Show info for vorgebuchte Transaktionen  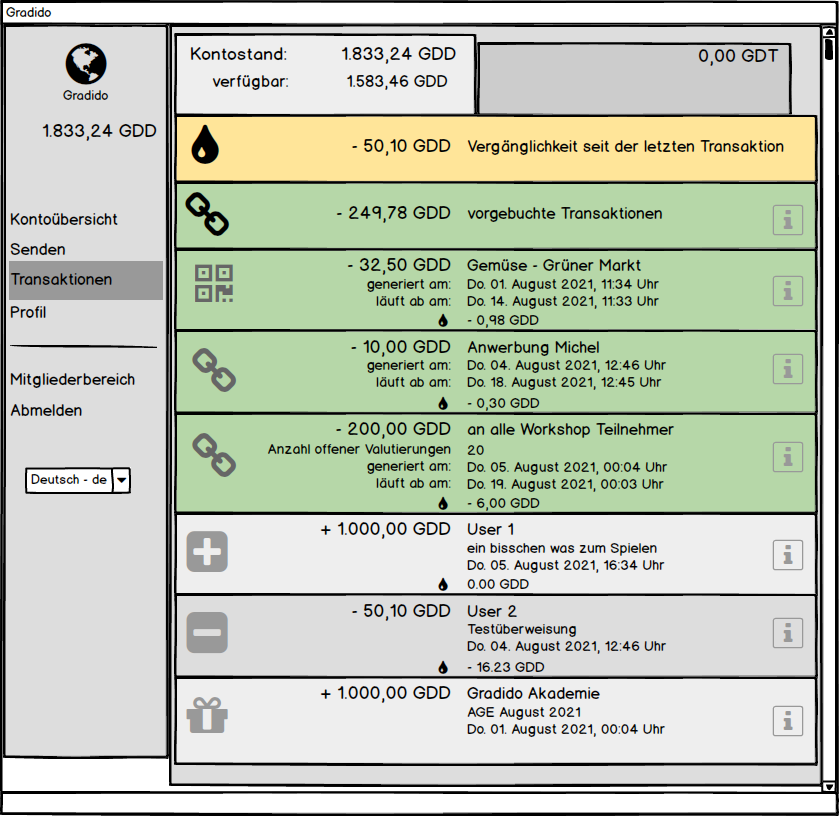pyautogui.click(x=788, y=220)
